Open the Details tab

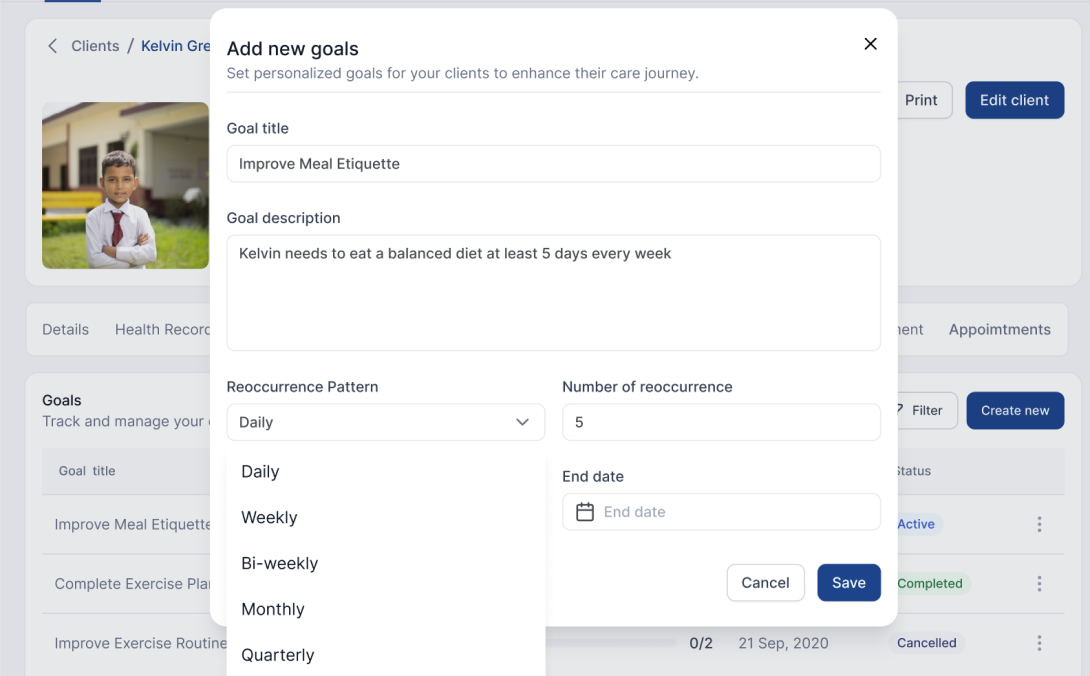pyautogui.click(x=65, y=330)
